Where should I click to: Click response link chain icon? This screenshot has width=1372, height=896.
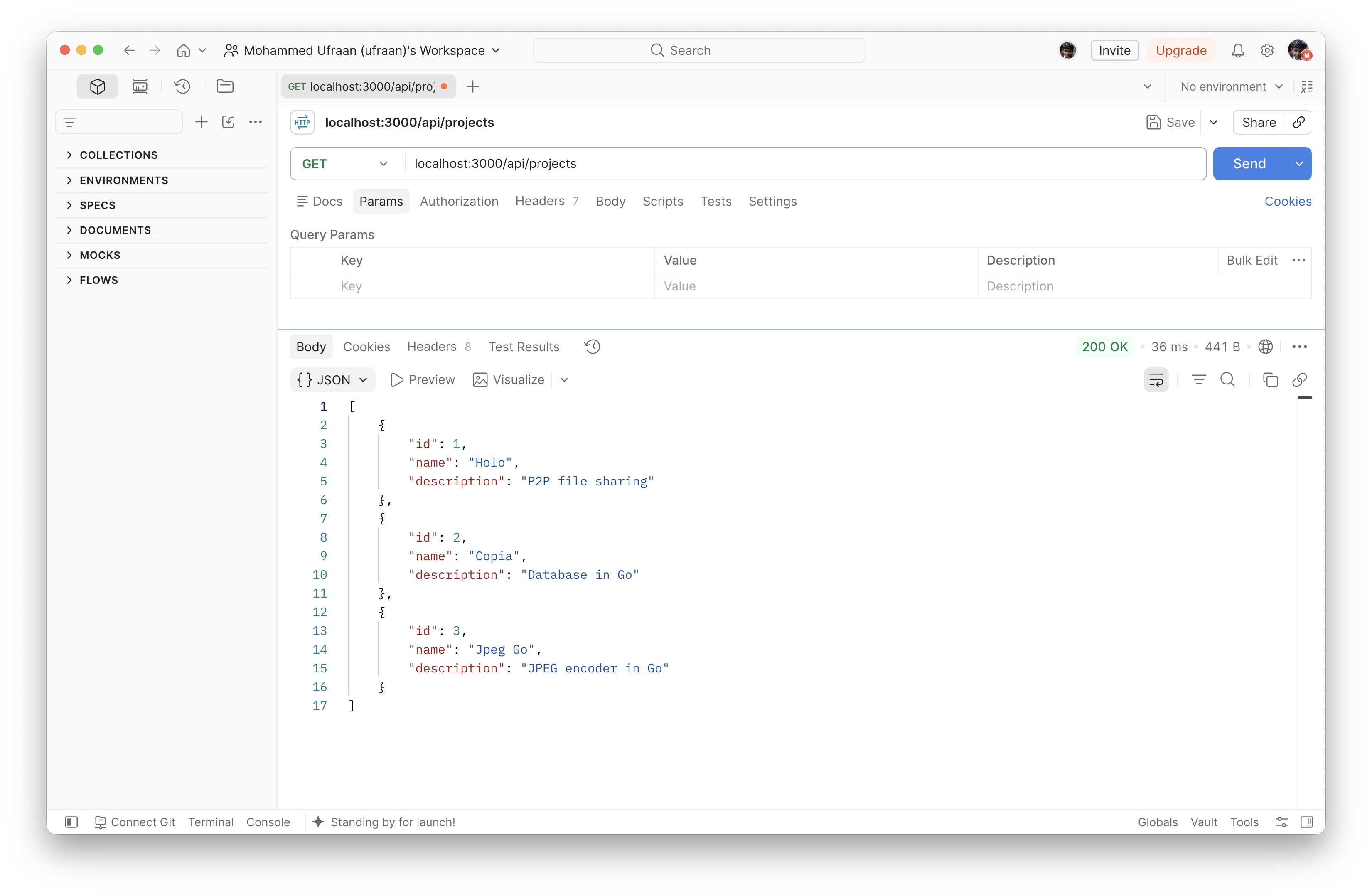[1299, 379]
